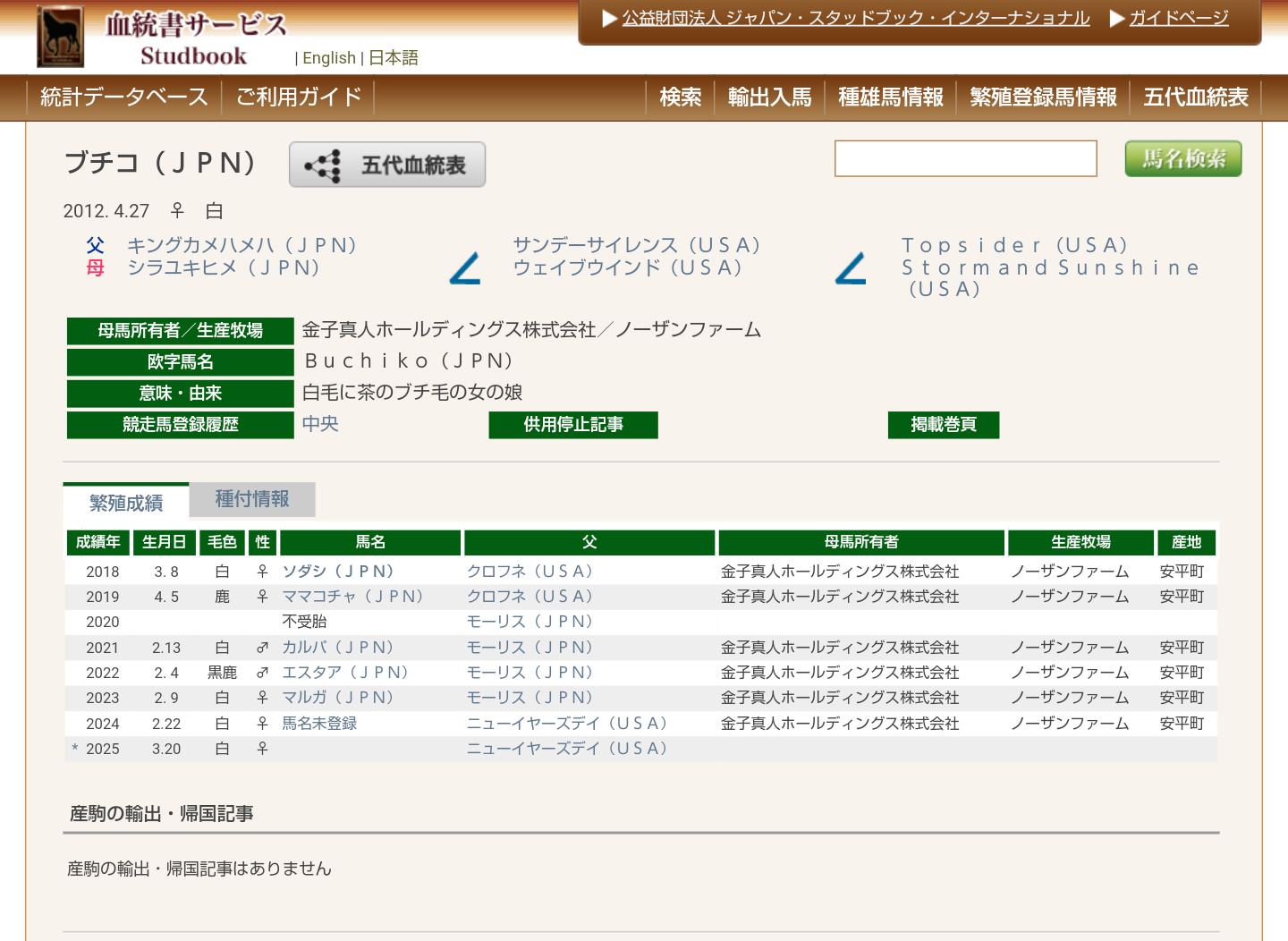Select the 繁殖成績 tab
Viewport: 1288px width, 941px height.
point(126,503)
